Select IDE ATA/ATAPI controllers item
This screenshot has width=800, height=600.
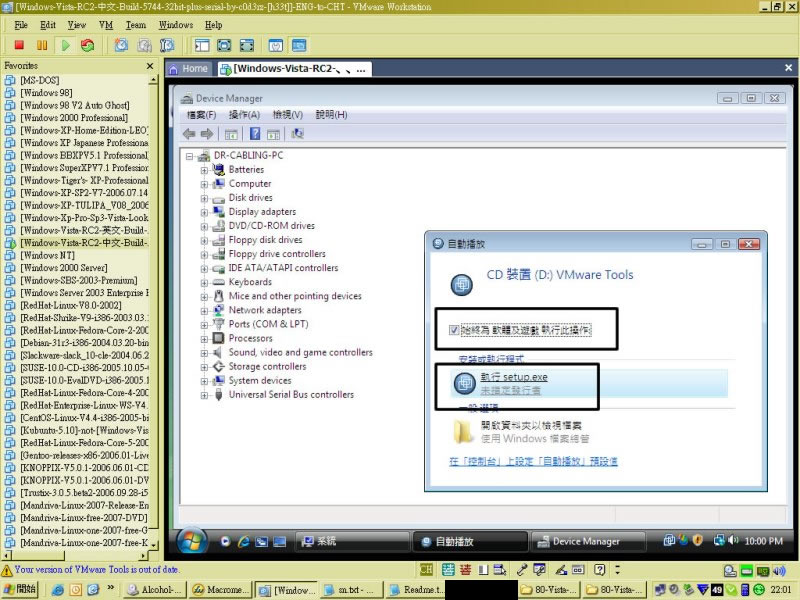tap(283, 268)
